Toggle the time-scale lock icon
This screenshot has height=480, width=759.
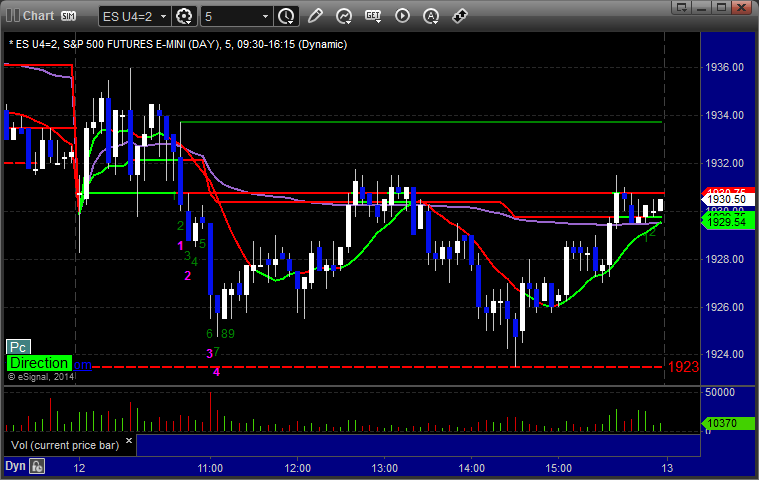(x=37, y=466)
